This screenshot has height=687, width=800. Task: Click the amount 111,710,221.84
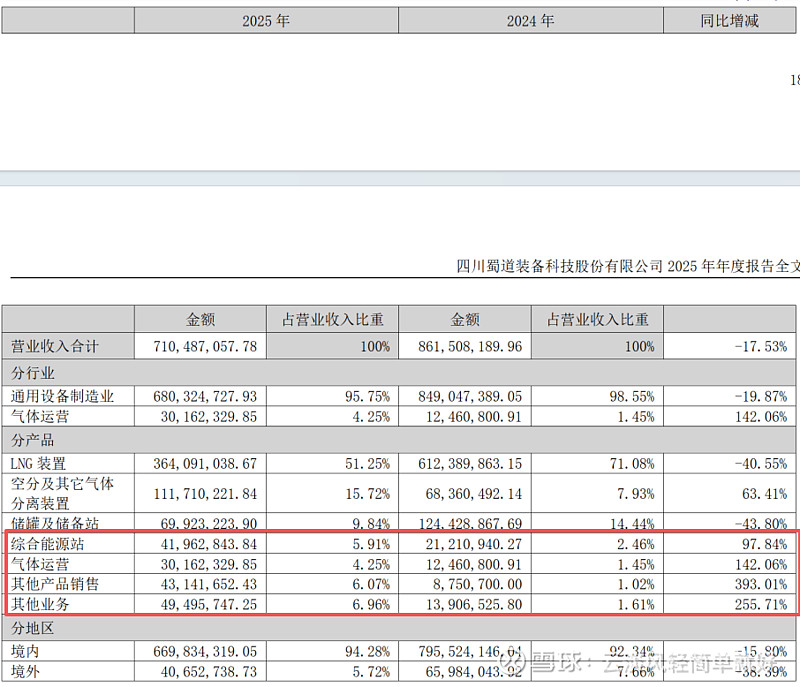[205, 494]
